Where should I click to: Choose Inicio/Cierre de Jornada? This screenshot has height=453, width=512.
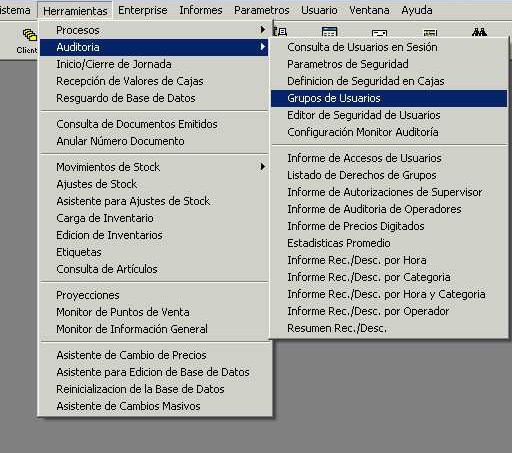(x=154, y=64)
